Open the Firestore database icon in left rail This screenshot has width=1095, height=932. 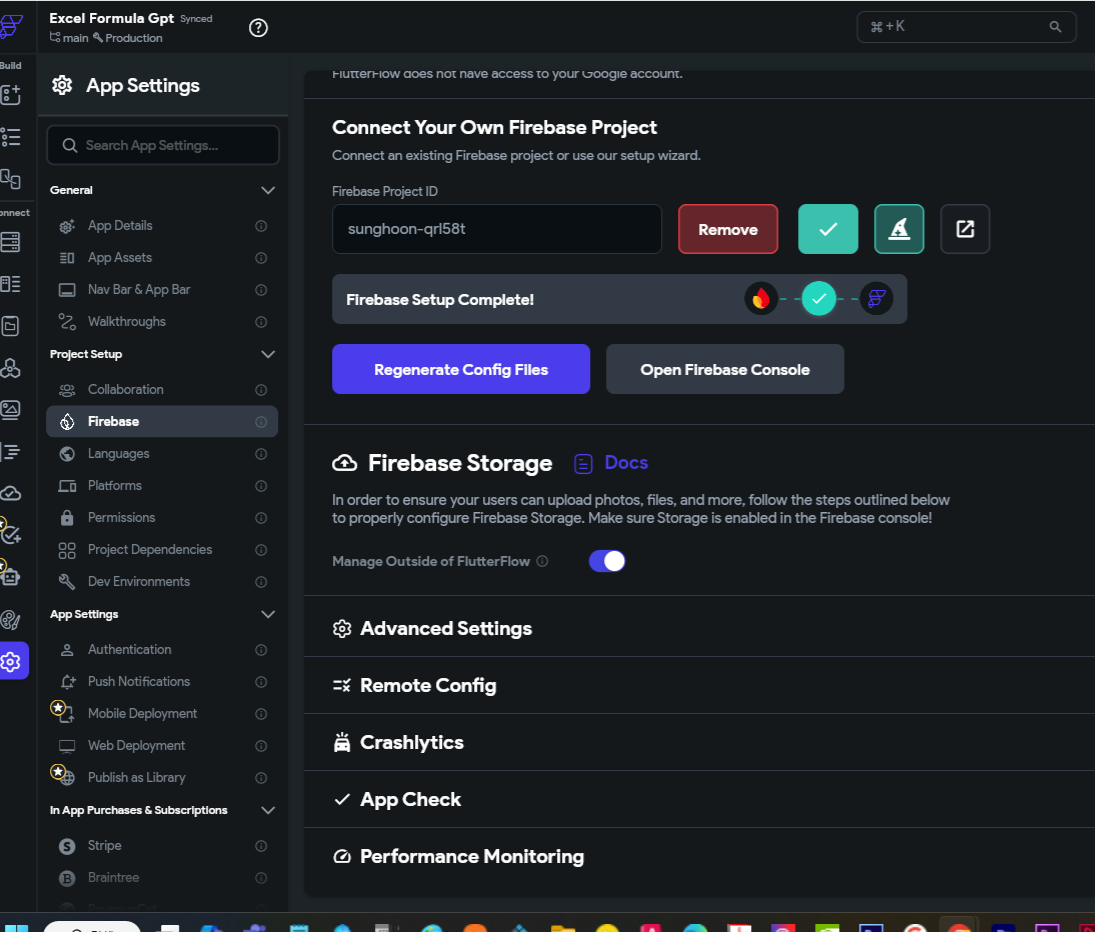tap(10, 242)
